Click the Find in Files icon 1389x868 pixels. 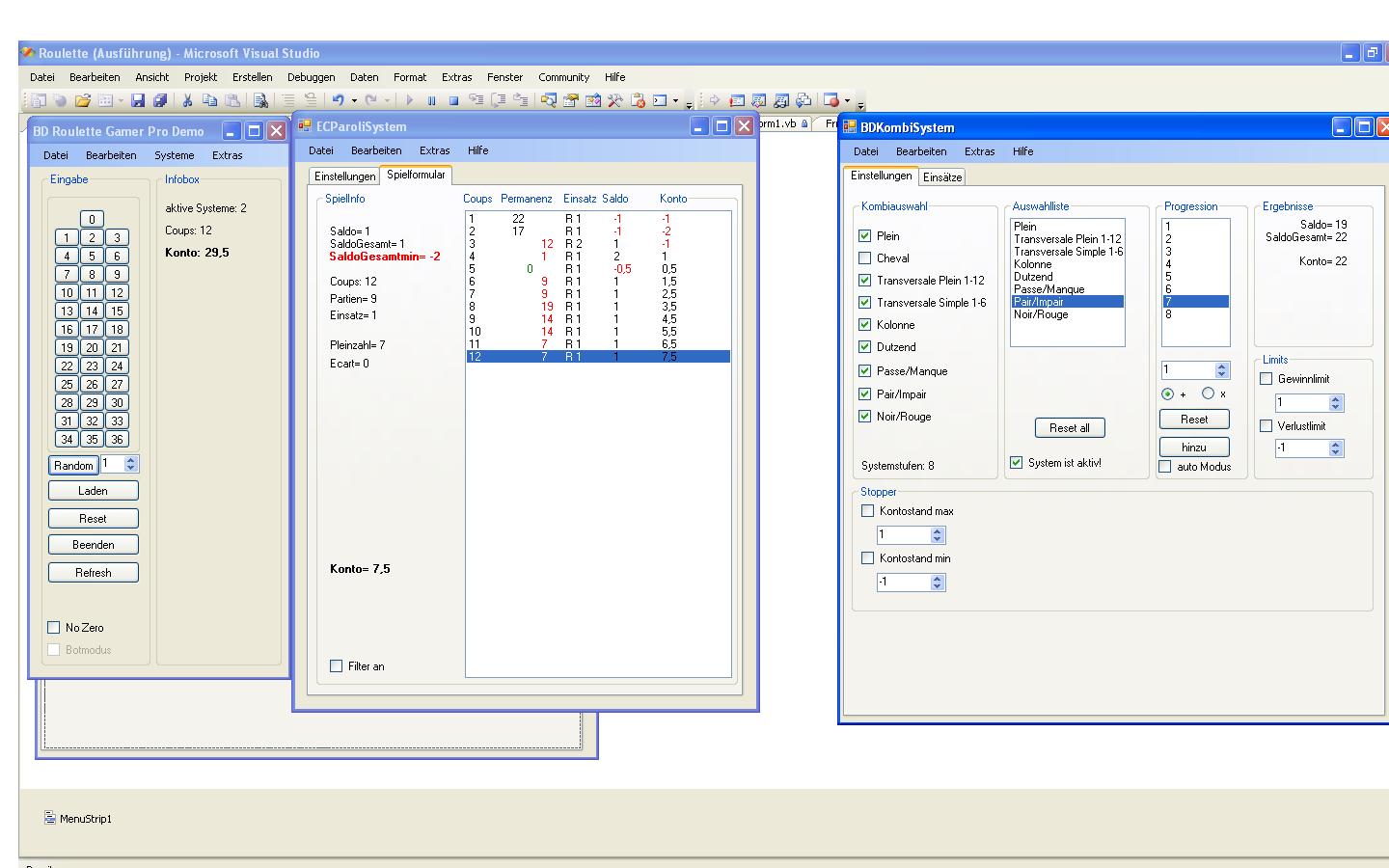(x=260, y=100)
